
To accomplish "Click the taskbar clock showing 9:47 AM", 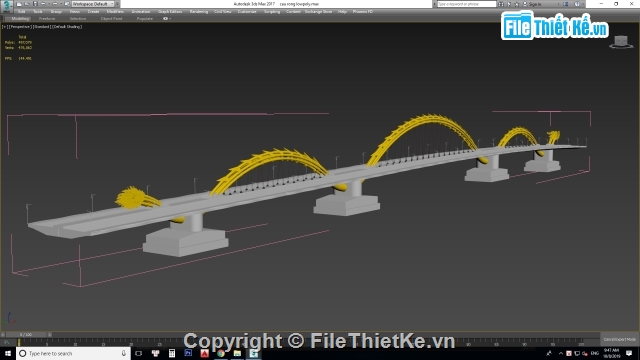I will [611, 353].
